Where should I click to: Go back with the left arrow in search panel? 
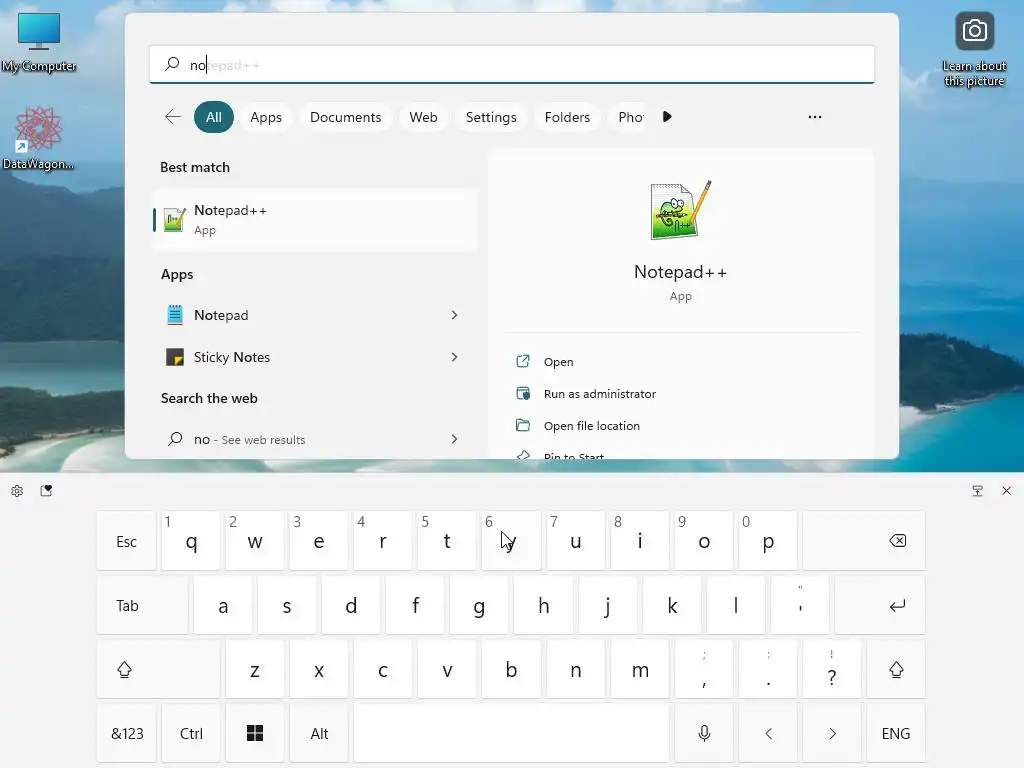tap(172, 117)
